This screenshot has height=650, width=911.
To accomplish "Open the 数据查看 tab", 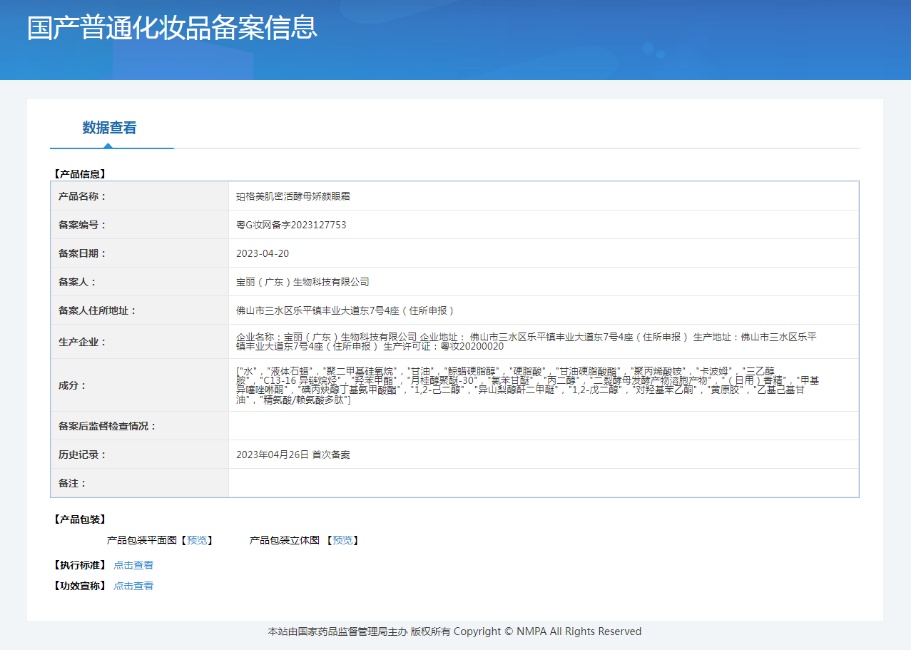I will pyautogui.click(x=110, y=128).
